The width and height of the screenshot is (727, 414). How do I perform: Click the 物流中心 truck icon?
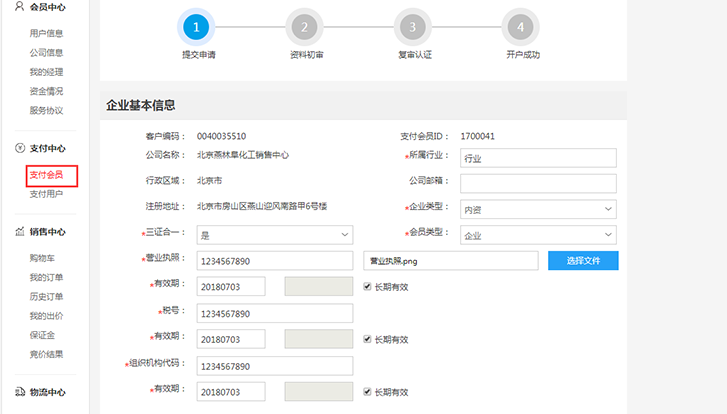20,391
